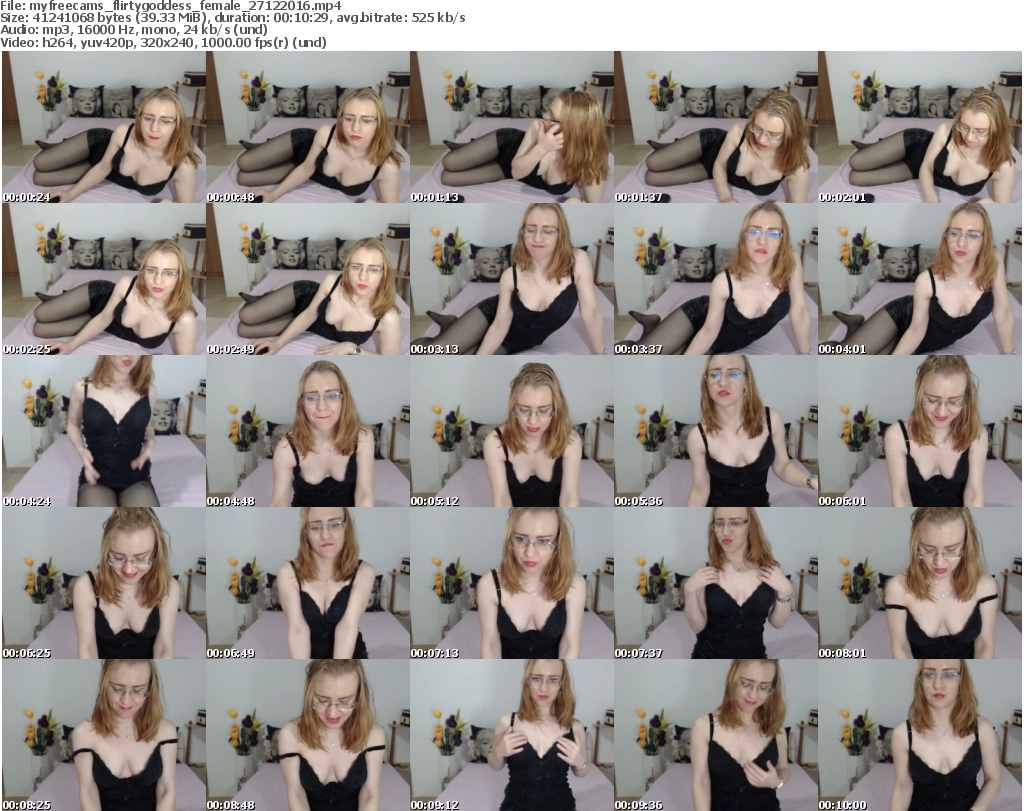The height and width of the screenshot is (811, 1024).
Task: Open the frame marked 00:06:25
Action: pyautogui.click(x=103, y=583)
